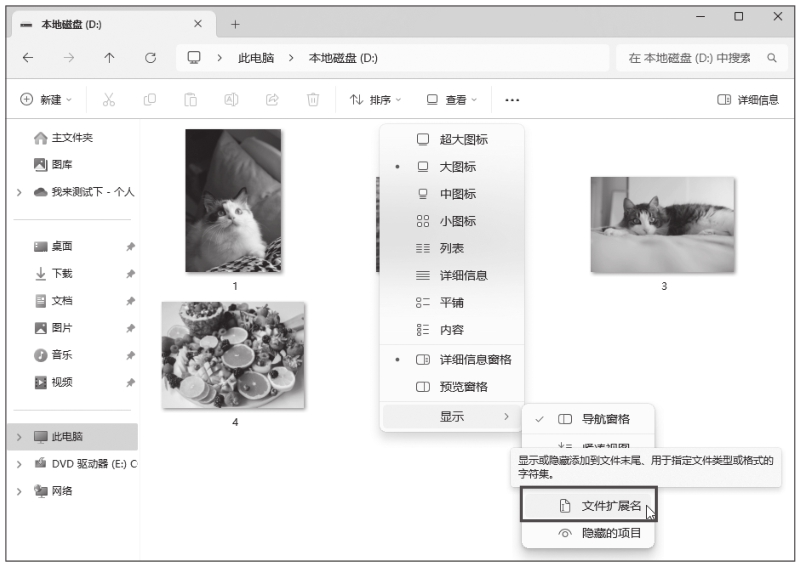Select 此电脑 in navigation pane
This screenshot has height=568, width=801.
[73, 437]
